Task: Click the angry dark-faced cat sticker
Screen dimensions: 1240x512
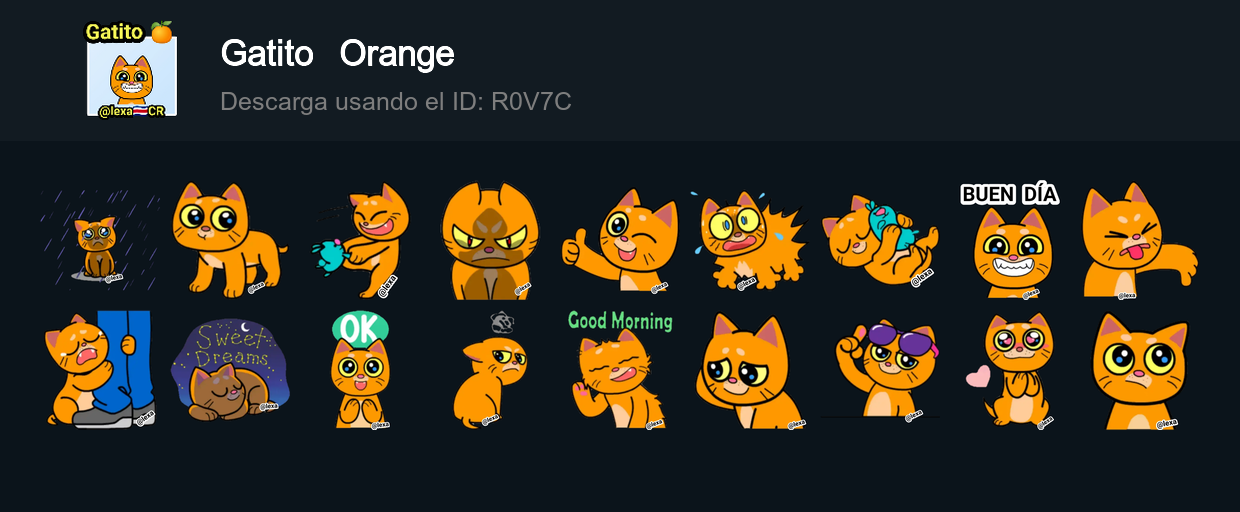Action: pos(490,240)
